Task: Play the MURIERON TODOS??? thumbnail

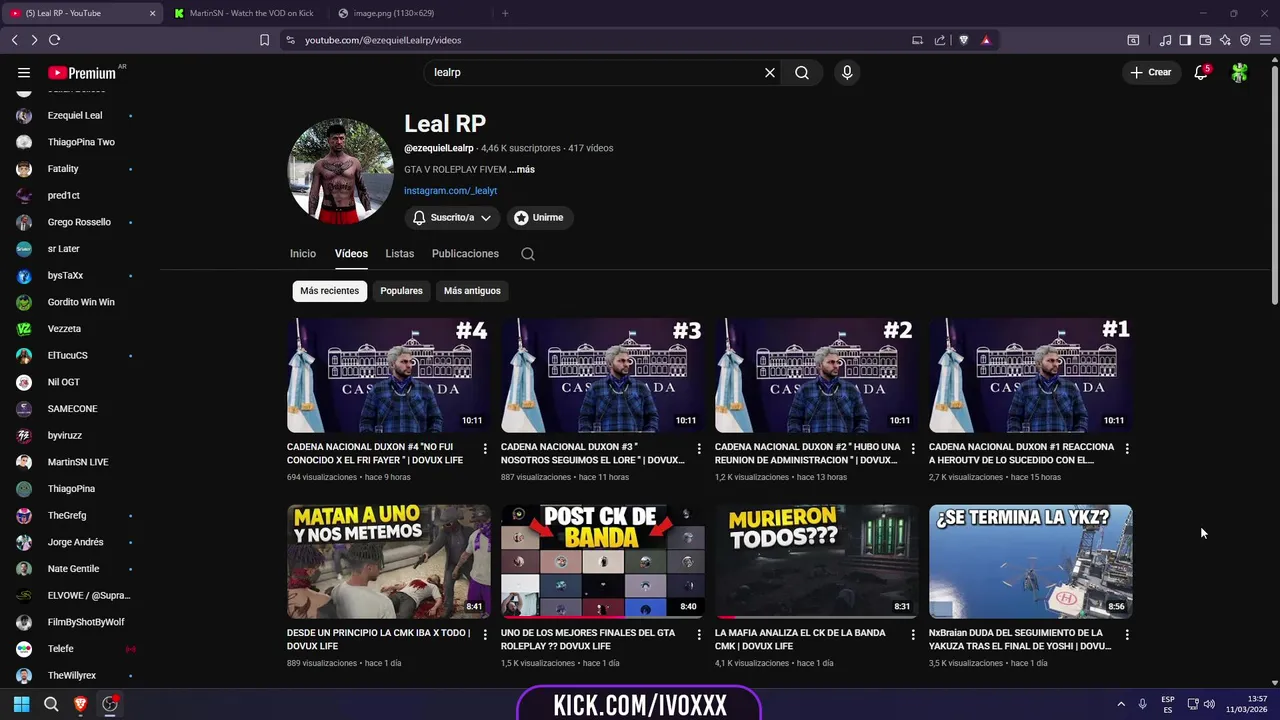Action: coord(816,561)
